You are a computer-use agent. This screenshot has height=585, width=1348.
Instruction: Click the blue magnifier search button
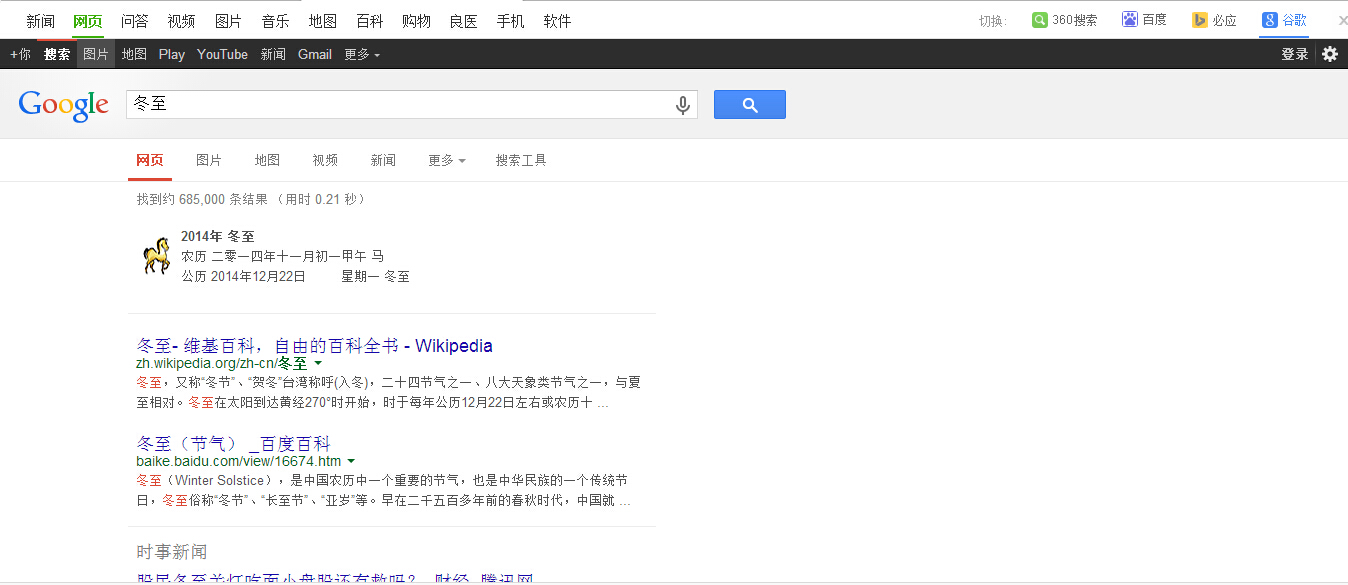point(749,105)
